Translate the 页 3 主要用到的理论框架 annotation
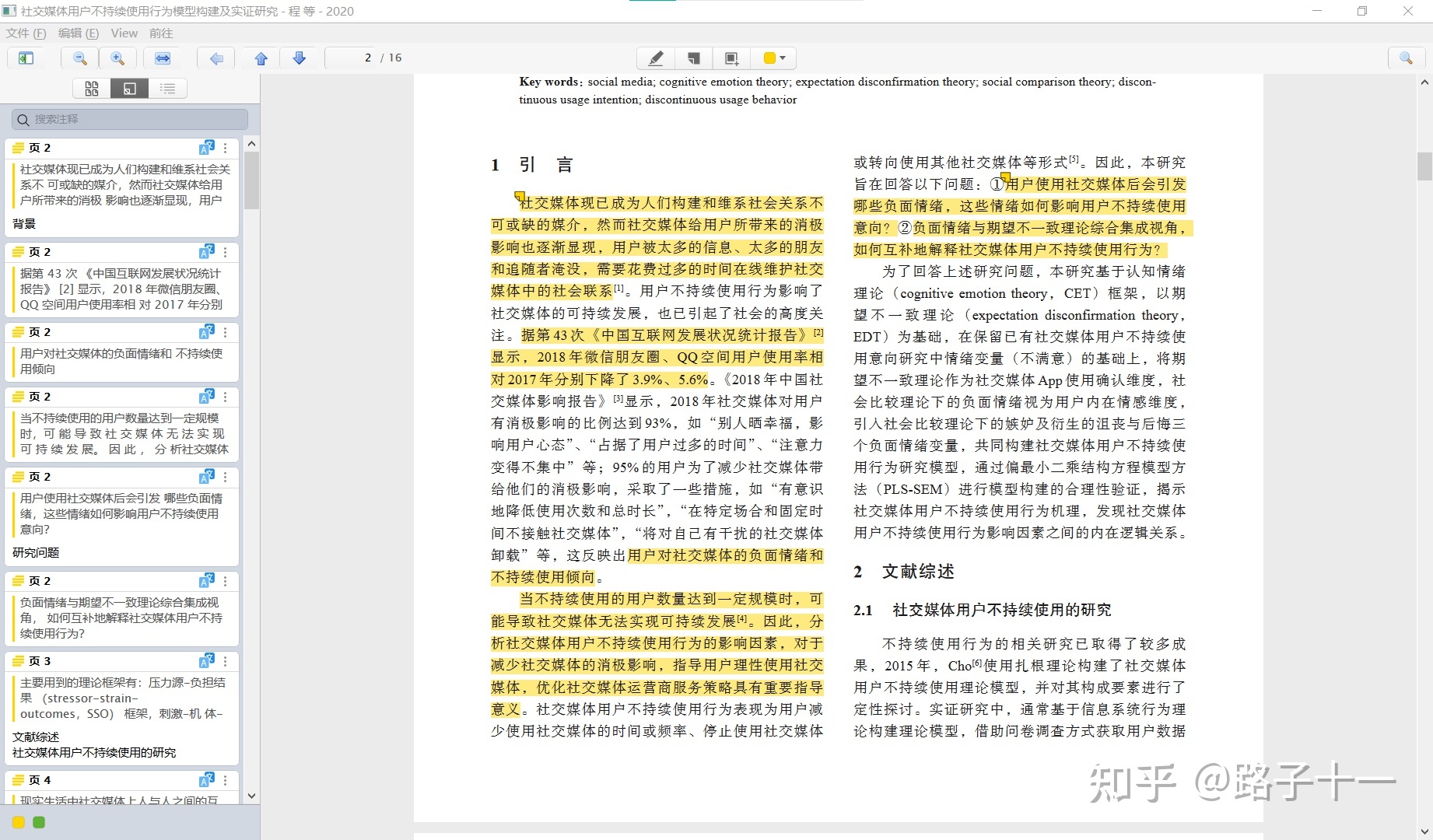The height and width of the screenshot is (840, 1433). click(x=206, y=661)
